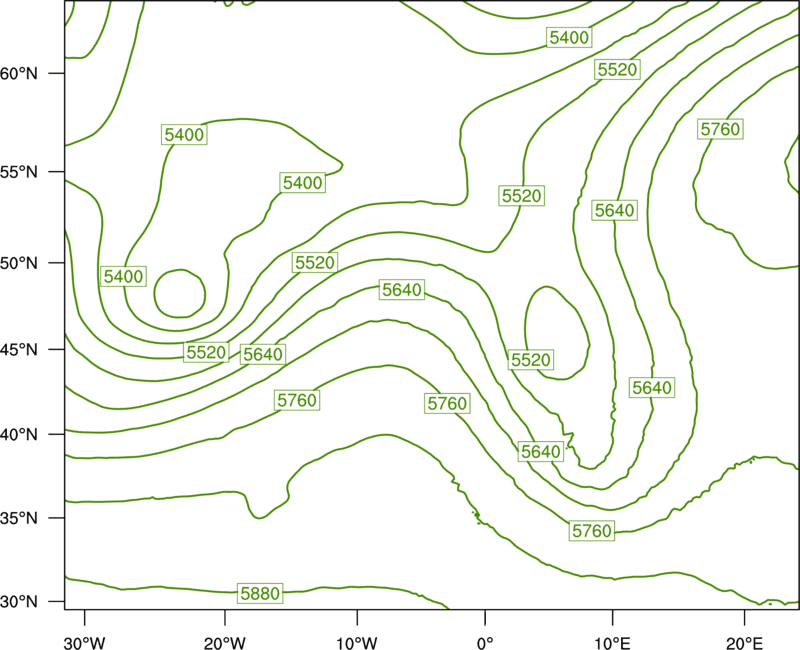The width and height of the screenshot is (800, 650).
Task: Click the easternmost 5760 contour label
Action: pyautogui.click(x=720, y=129)
